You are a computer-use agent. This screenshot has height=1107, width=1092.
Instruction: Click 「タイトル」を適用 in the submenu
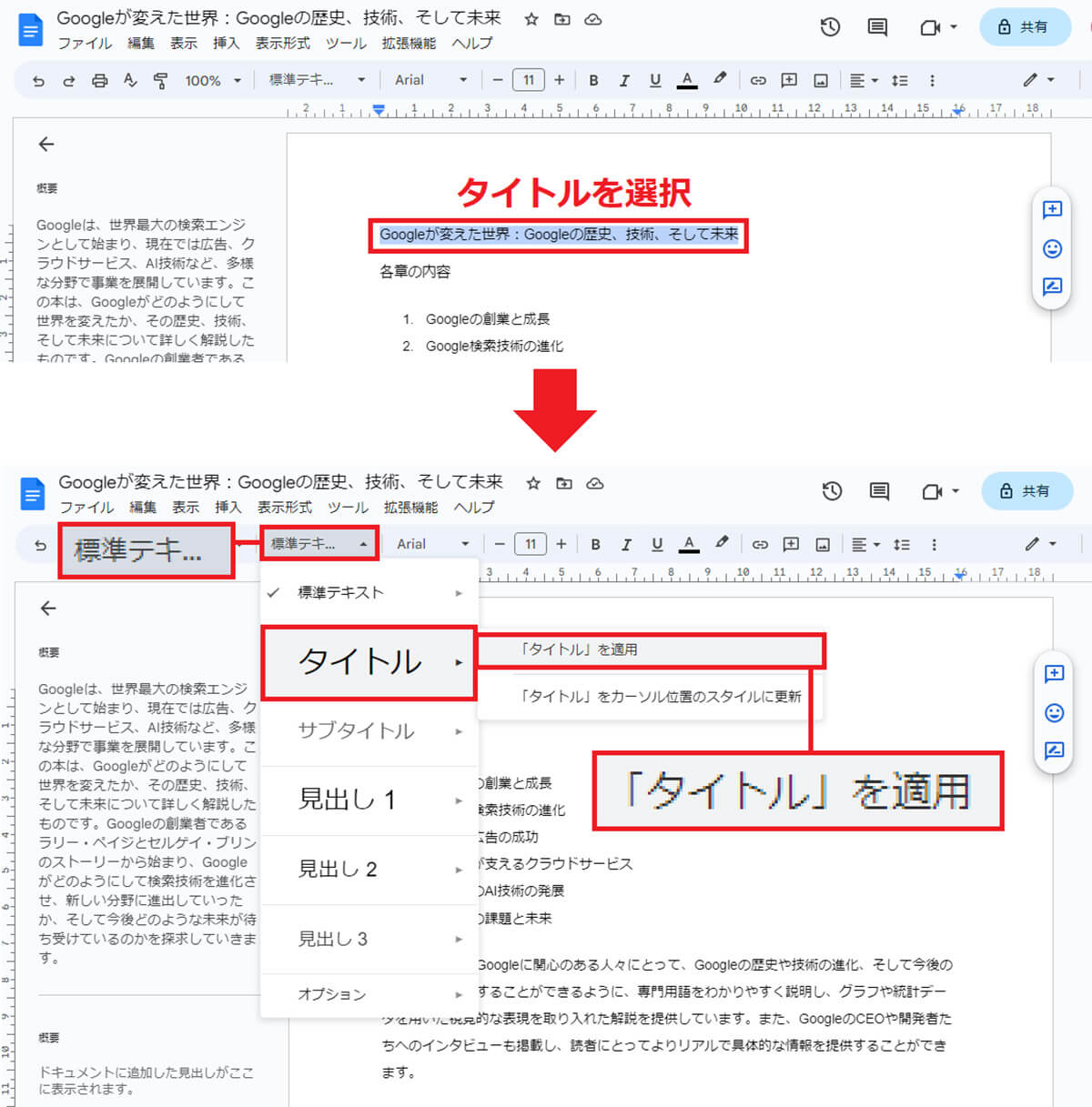click(650, 649)
